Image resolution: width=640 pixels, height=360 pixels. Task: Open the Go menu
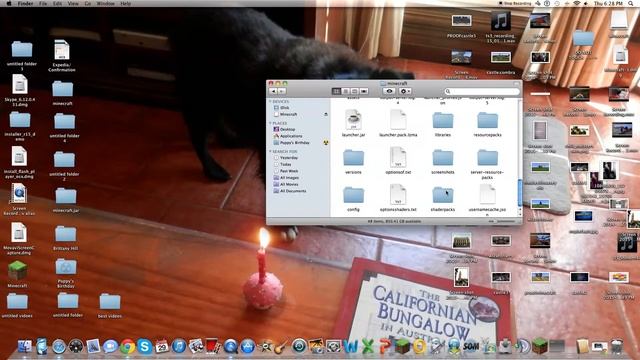[88, 3]
